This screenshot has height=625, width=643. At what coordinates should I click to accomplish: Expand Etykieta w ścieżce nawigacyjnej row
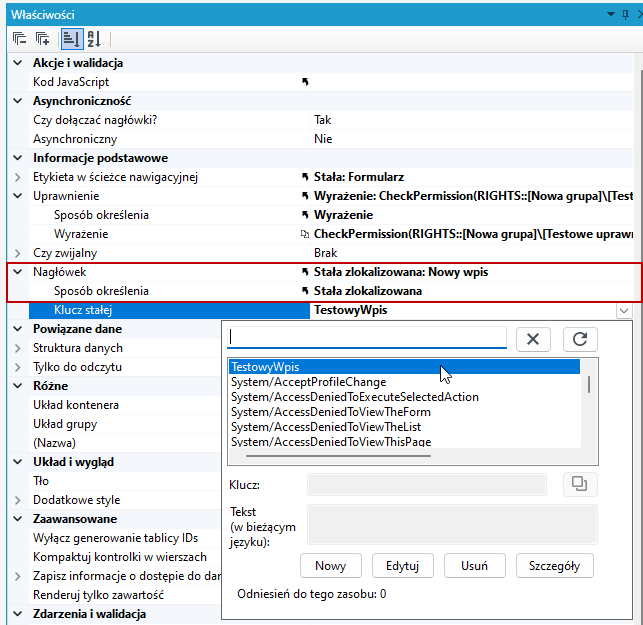pos(18,177)
